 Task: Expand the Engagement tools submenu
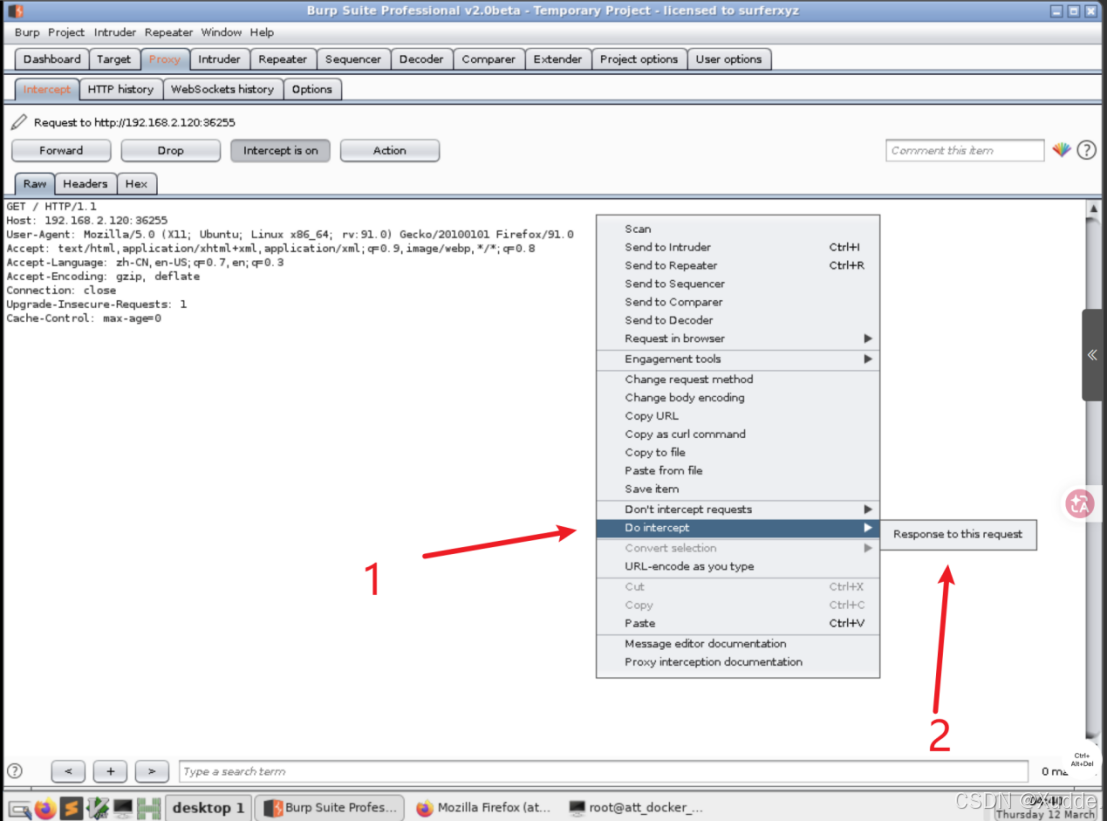[738, 359]
